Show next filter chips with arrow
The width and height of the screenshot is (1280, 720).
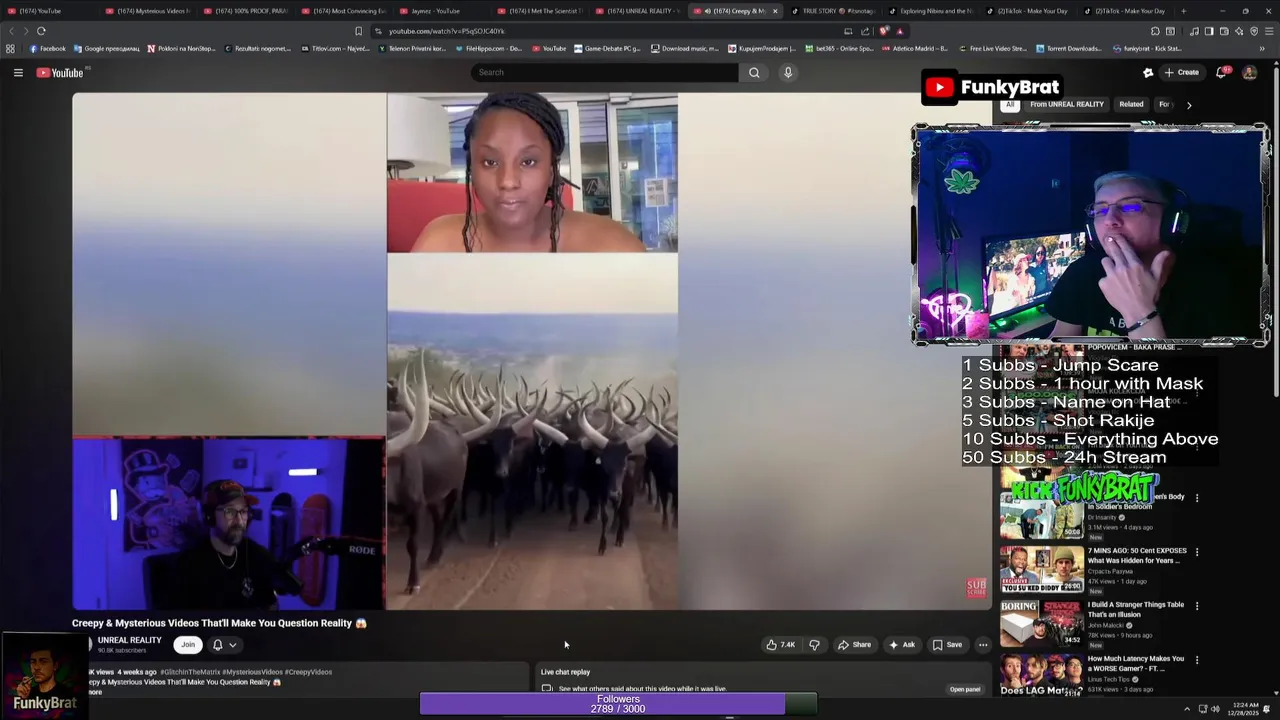1188,104
